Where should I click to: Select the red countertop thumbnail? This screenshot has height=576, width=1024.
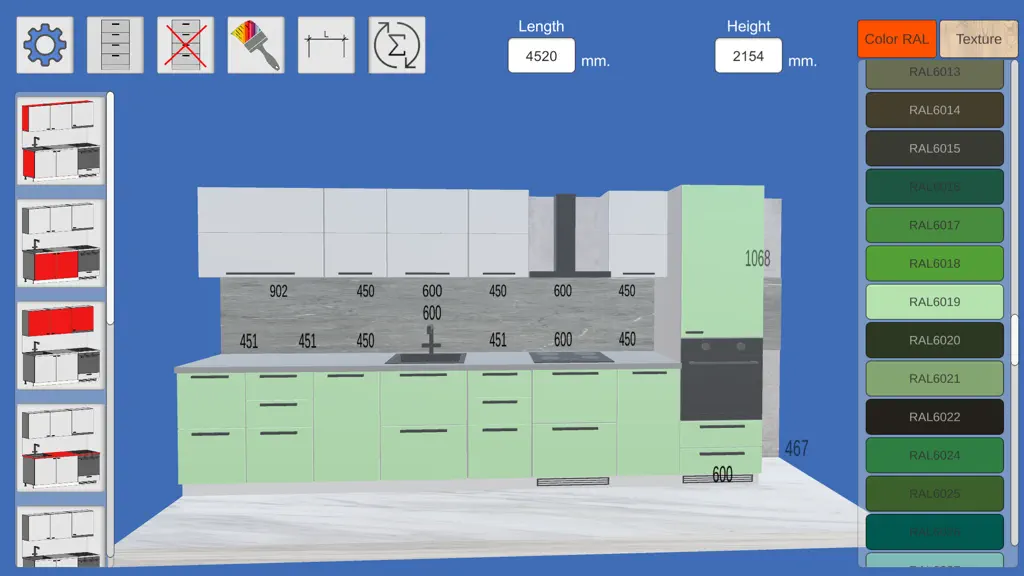[61, 448]
